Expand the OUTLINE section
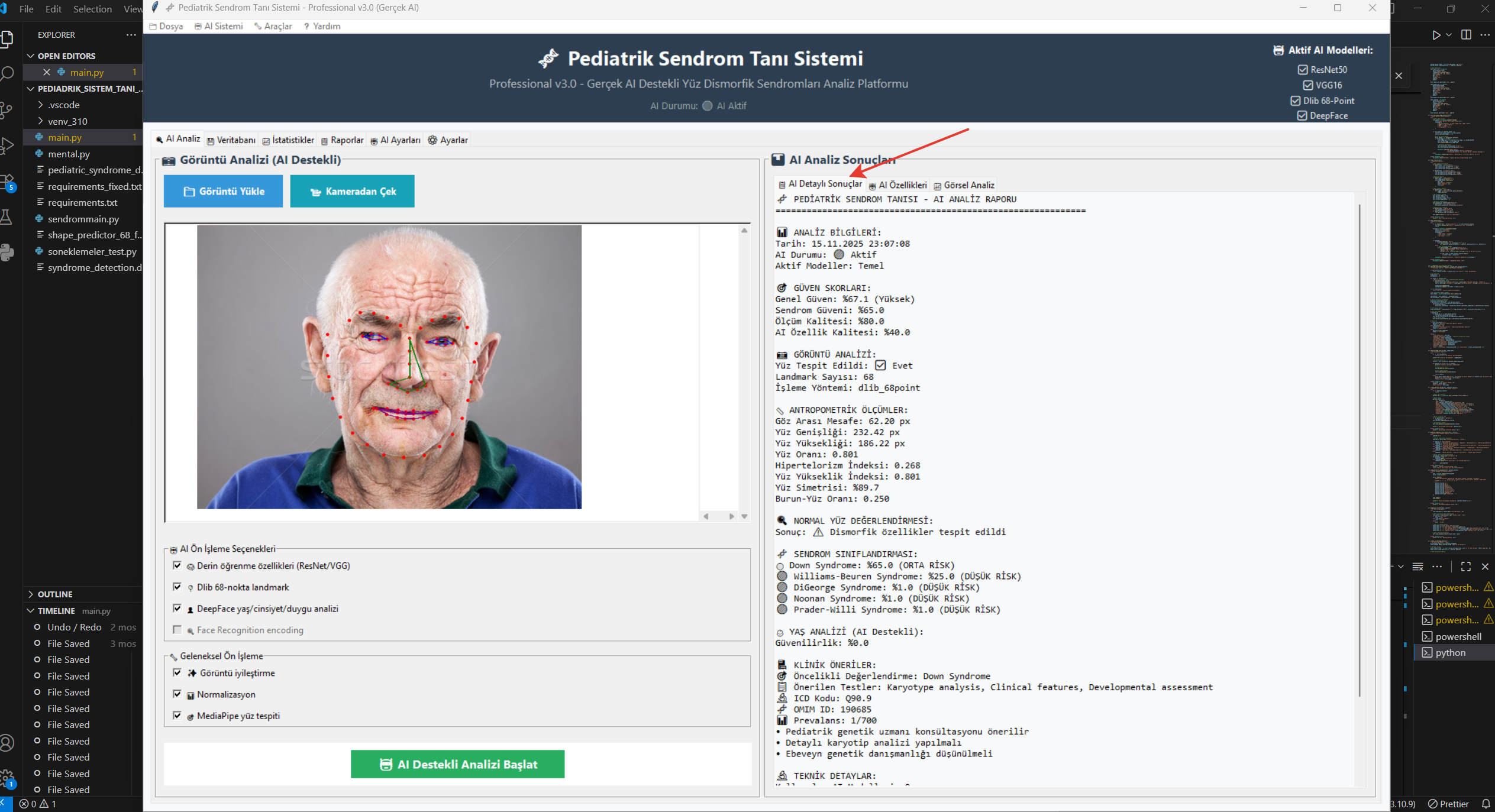The height and width of the screenshot is (812, 1495). tap(54, 594)
